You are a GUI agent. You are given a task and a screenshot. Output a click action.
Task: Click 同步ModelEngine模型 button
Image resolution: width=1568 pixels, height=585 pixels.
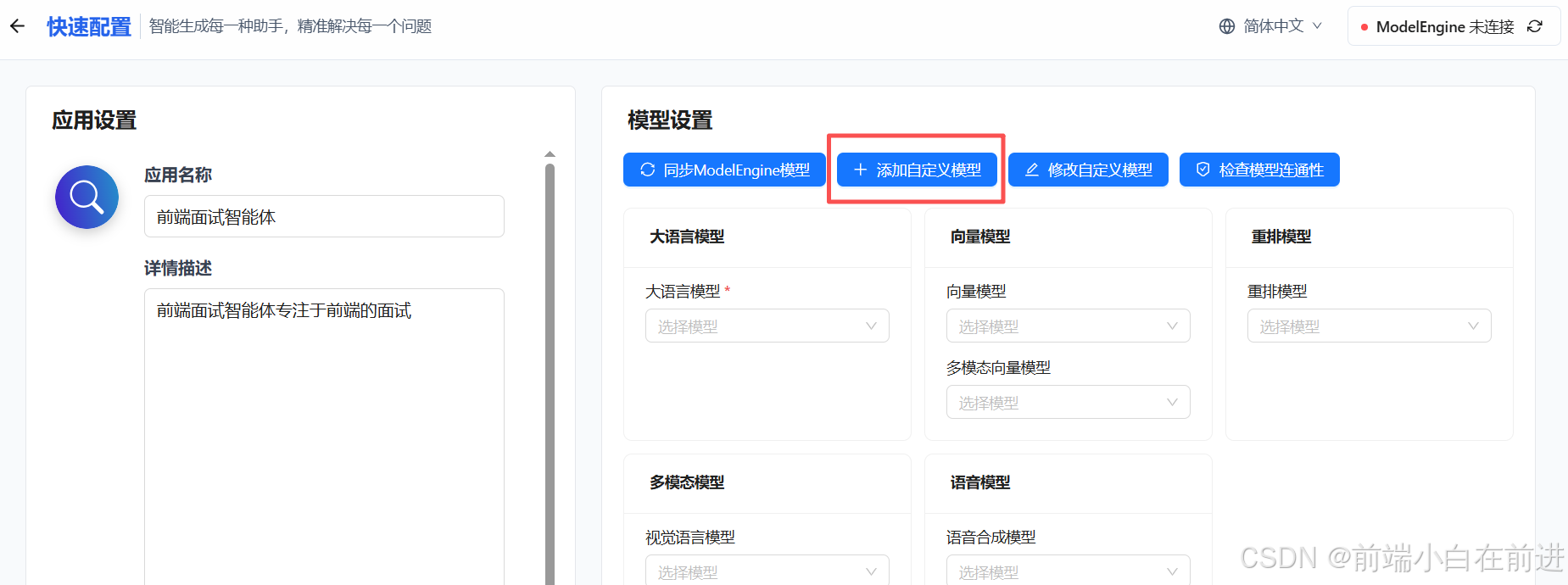[724, 170]
